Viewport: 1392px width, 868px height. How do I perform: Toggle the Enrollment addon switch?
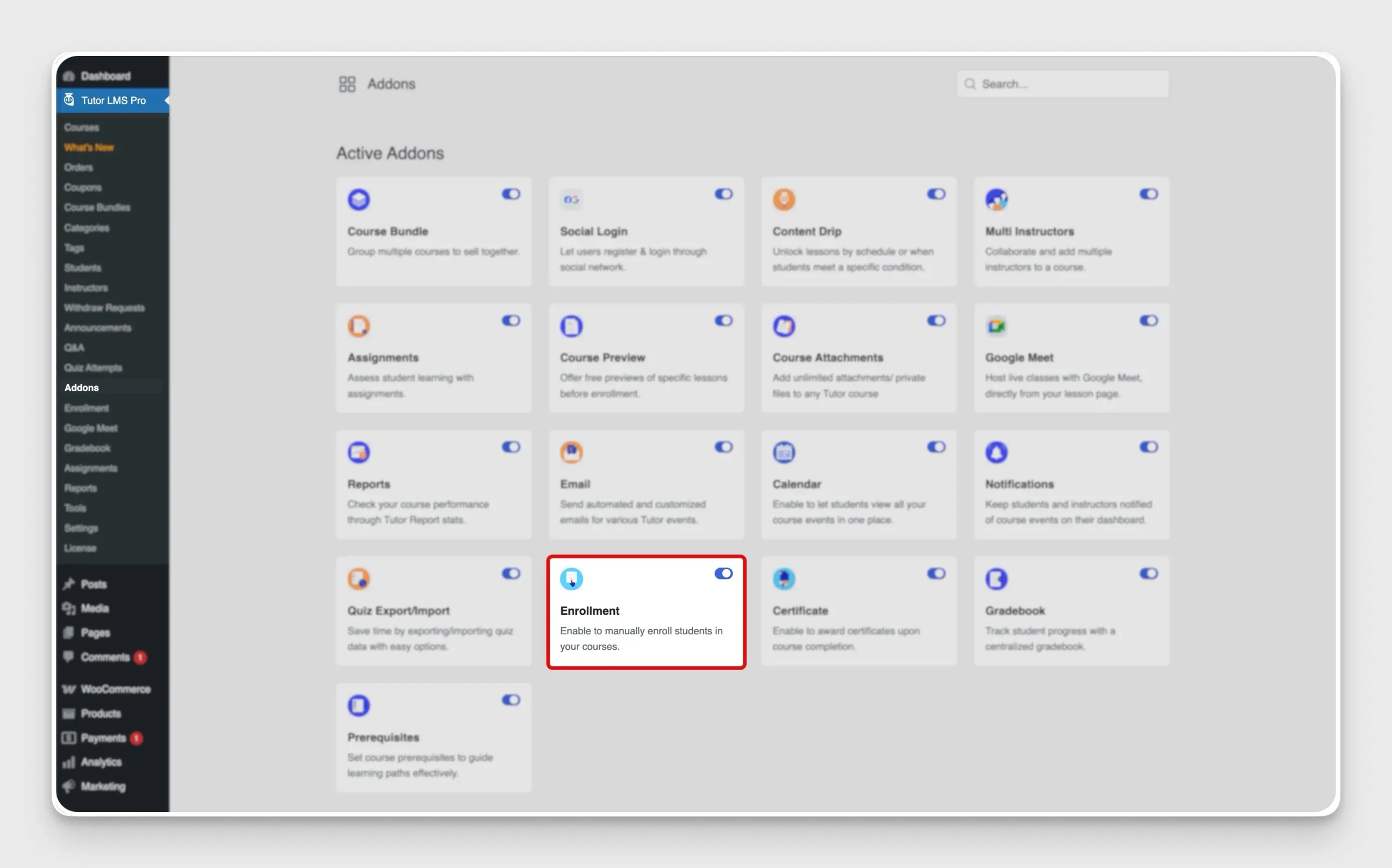point(724,573)
